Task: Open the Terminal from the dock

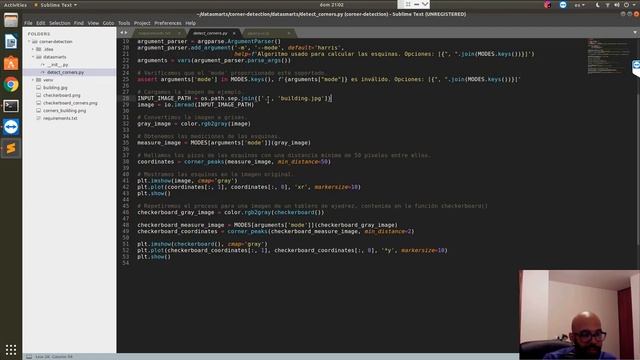Action: point(11,106)
